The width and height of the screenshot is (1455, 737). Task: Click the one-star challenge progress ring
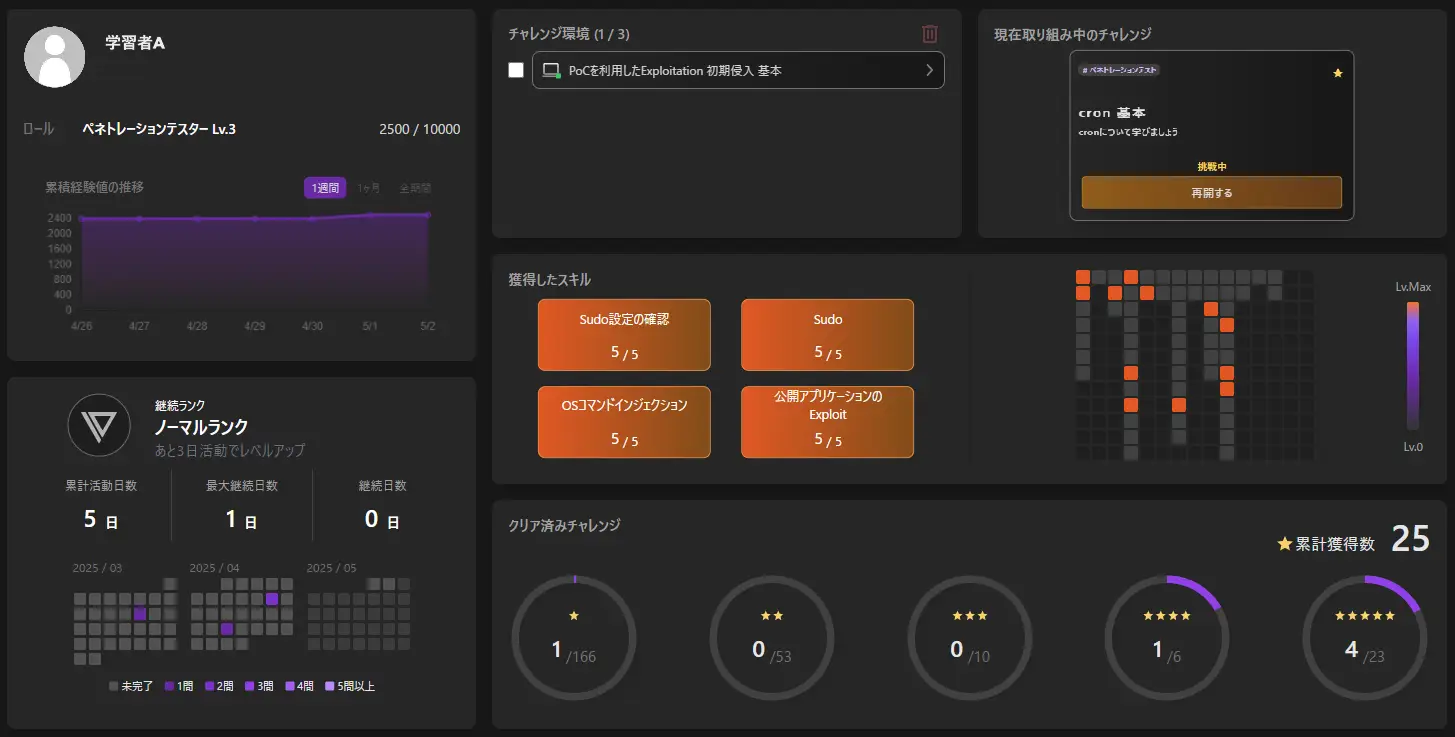point(573,638)
